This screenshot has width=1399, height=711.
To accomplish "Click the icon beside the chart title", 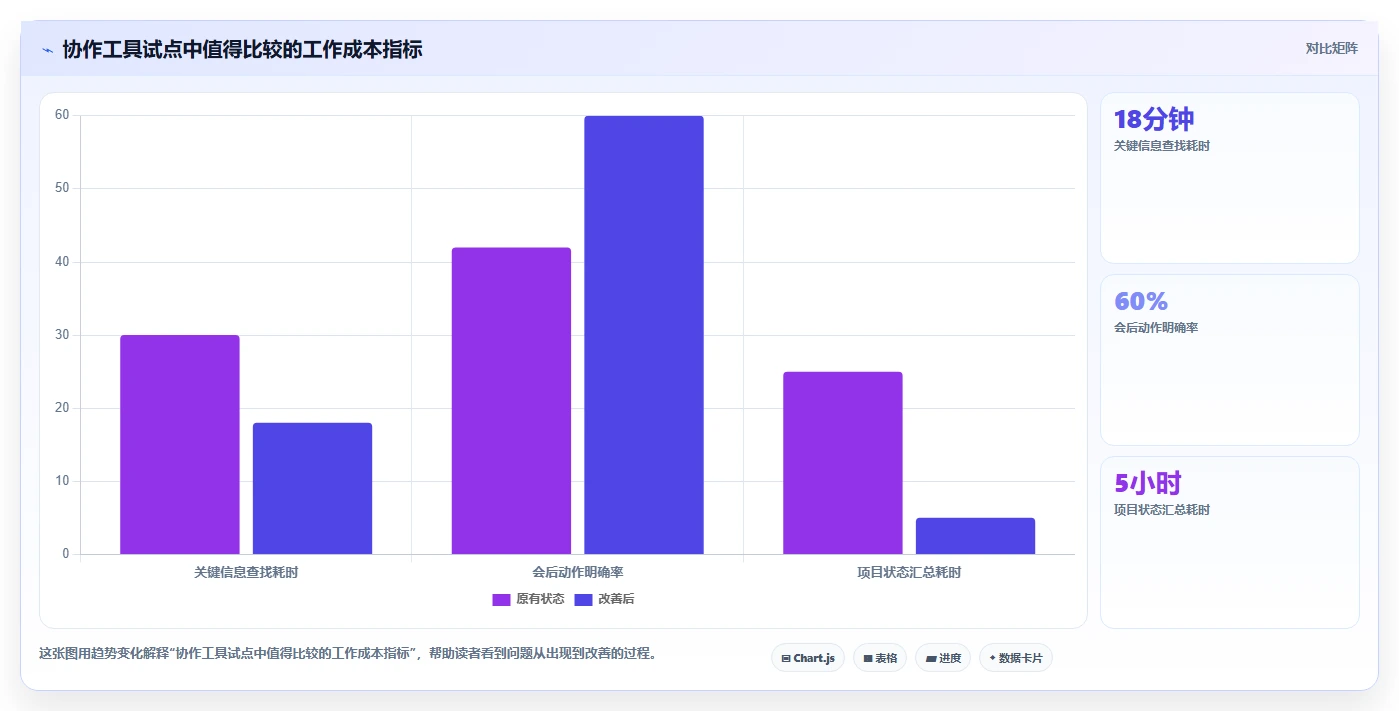I will pos(47,50).
